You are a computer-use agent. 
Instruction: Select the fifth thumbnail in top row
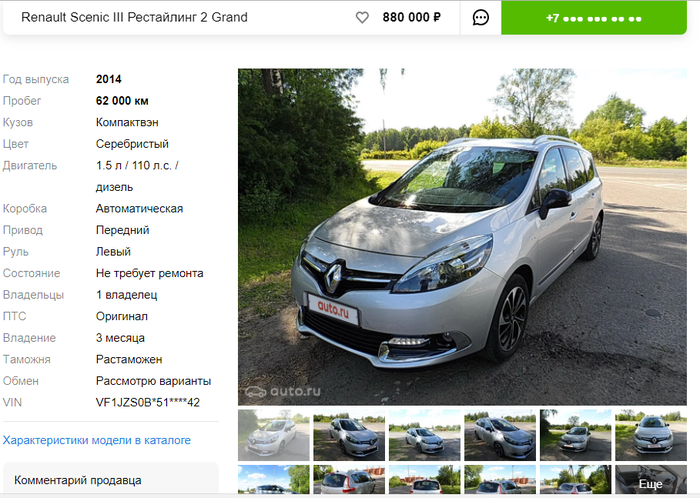click(575, 435)
